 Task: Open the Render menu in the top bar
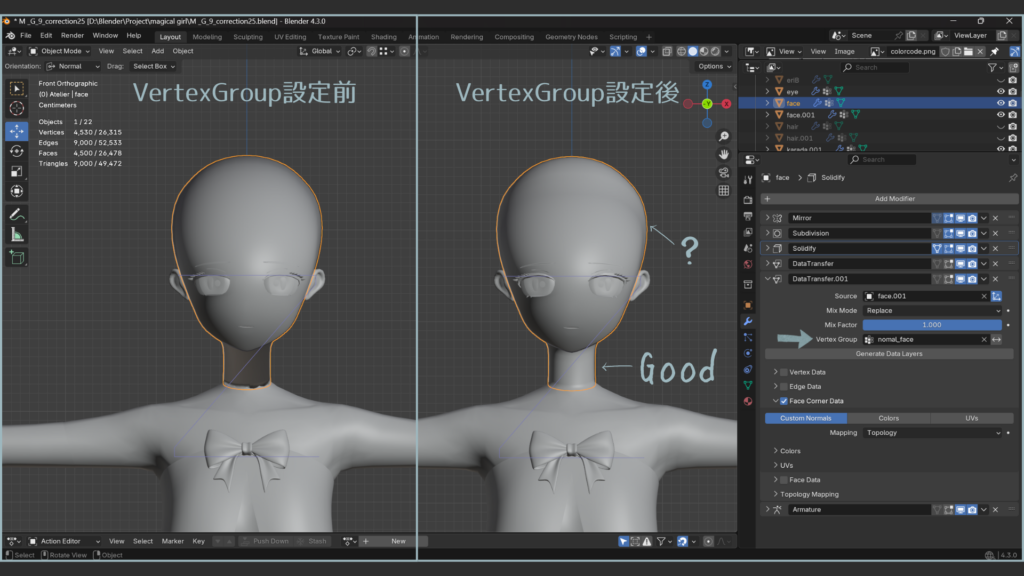point(72,36)
